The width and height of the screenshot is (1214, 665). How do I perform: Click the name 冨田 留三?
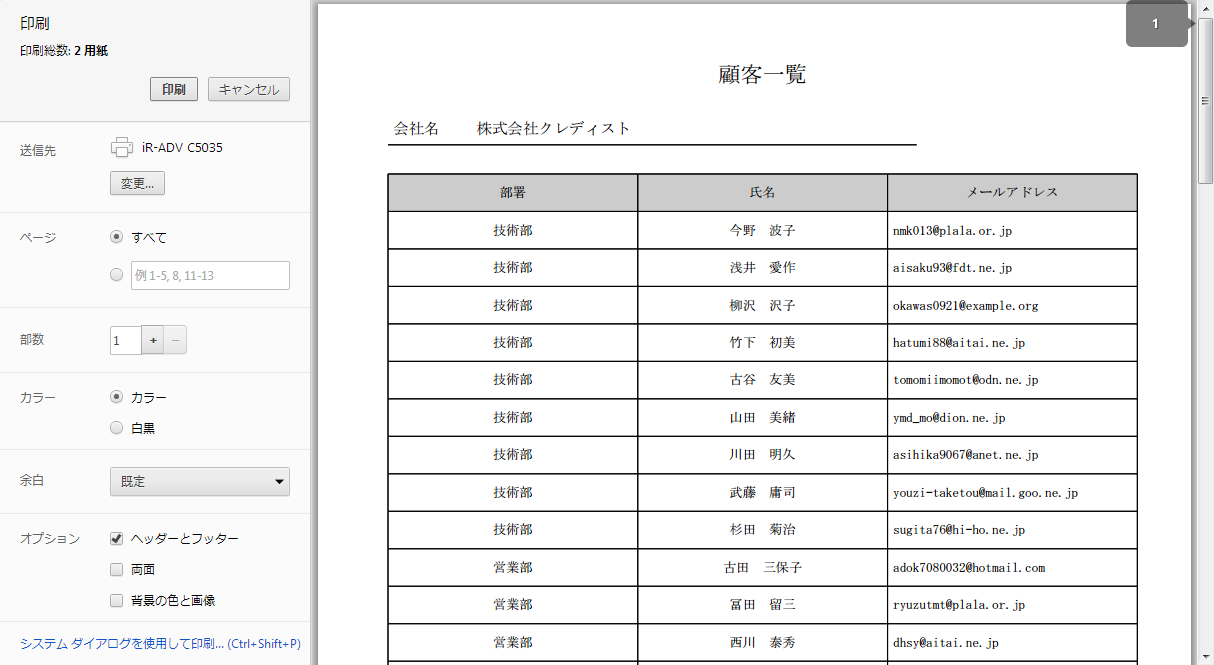[763, 604]
